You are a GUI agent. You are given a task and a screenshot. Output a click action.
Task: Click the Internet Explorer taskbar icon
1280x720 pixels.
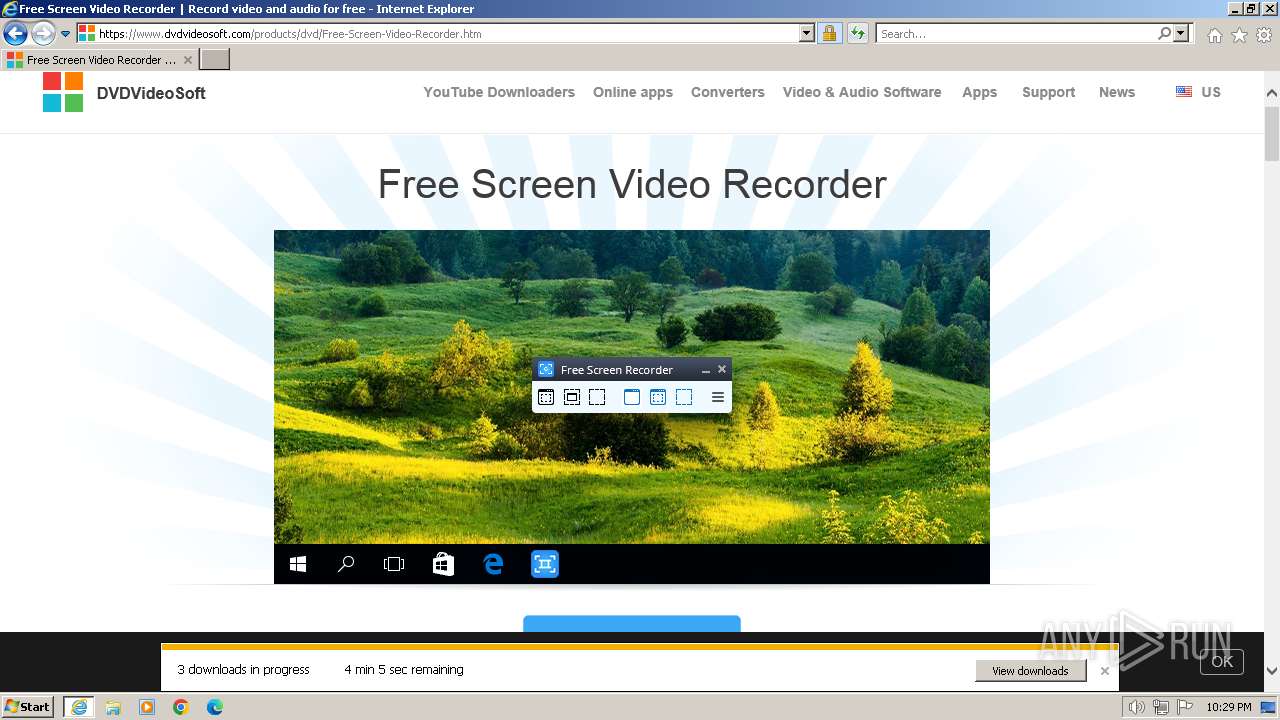coord(79,707)
